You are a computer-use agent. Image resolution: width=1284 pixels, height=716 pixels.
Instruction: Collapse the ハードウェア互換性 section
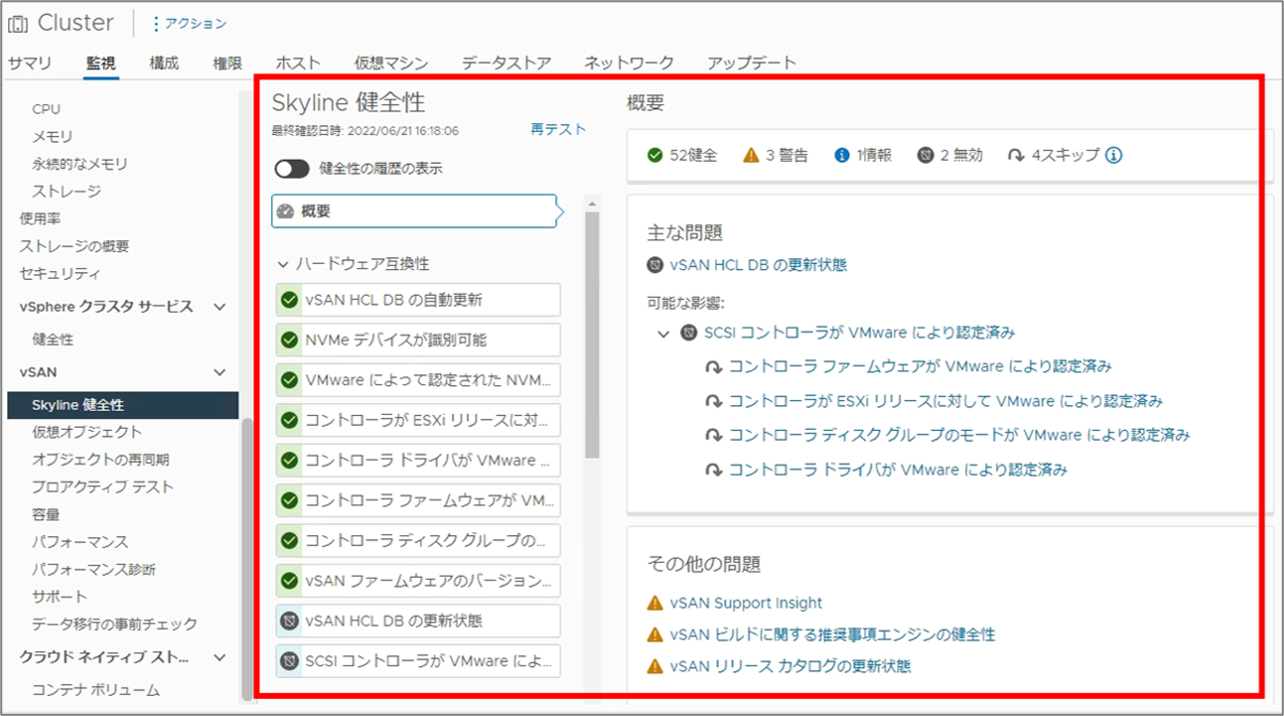(283, 264)
